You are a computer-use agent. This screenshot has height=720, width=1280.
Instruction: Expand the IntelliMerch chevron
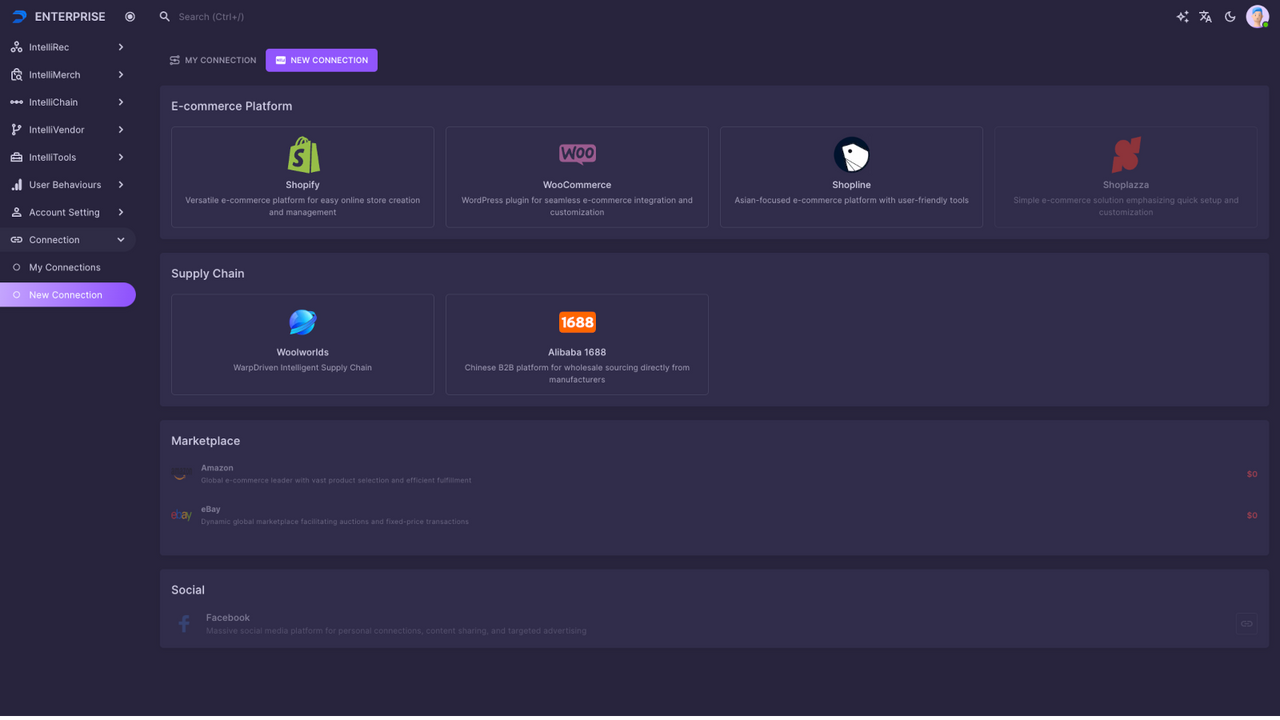pyautogui.click(x=121, y=75)
